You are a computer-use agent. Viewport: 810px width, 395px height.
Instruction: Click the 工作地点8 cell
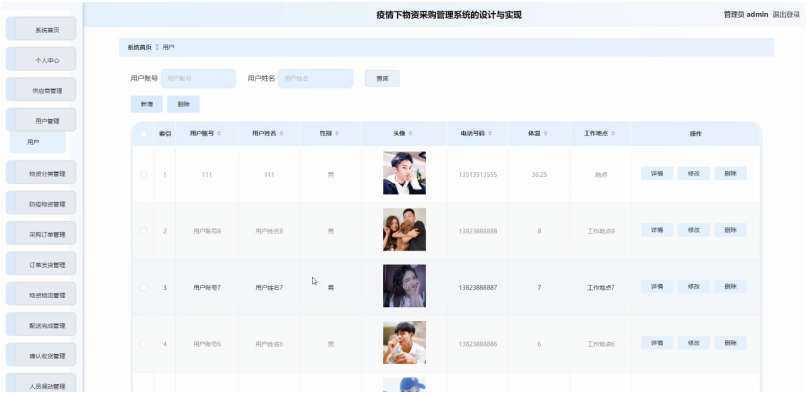(x=601, y=231)
